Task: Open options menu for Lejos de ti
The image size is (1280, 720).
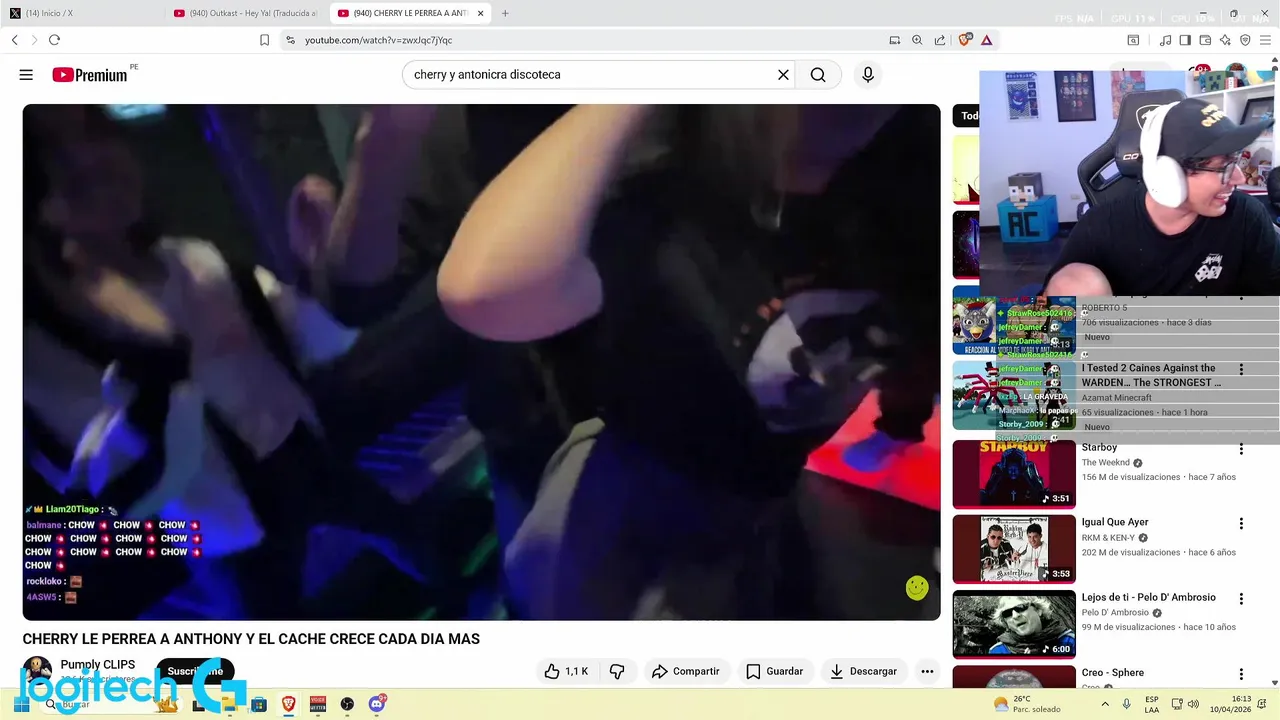Action: [1241, 599]
